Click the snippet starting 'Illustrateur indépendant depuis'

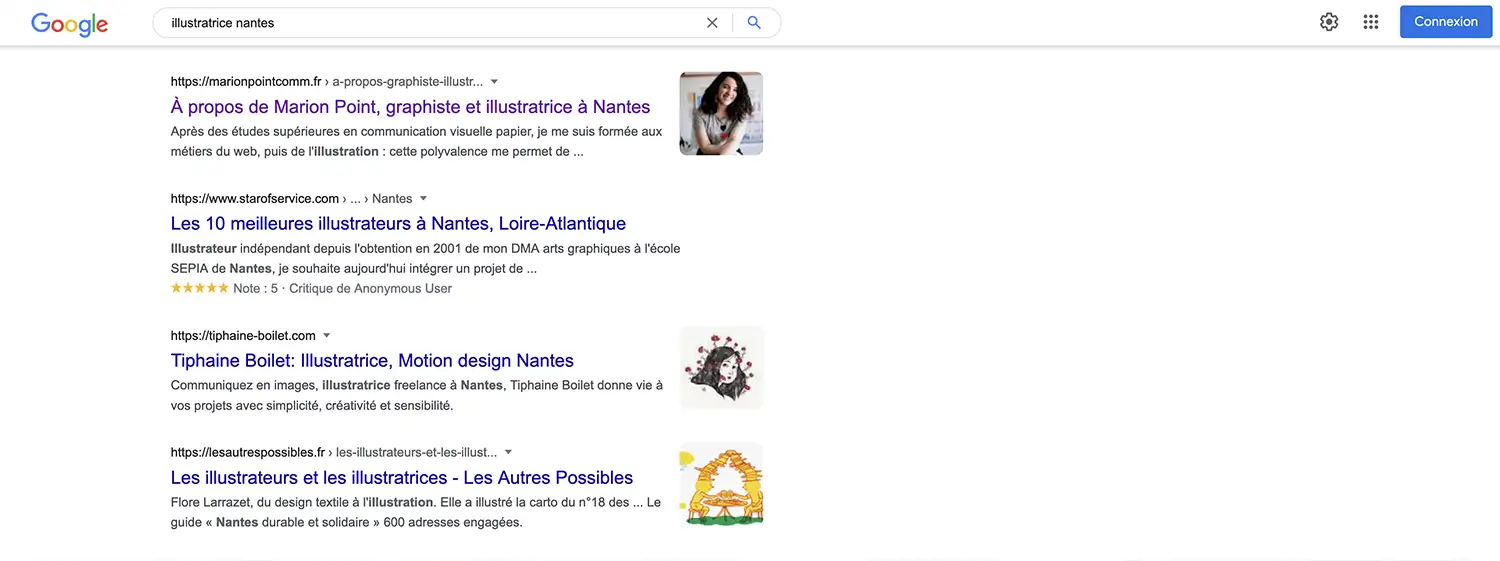426,259
